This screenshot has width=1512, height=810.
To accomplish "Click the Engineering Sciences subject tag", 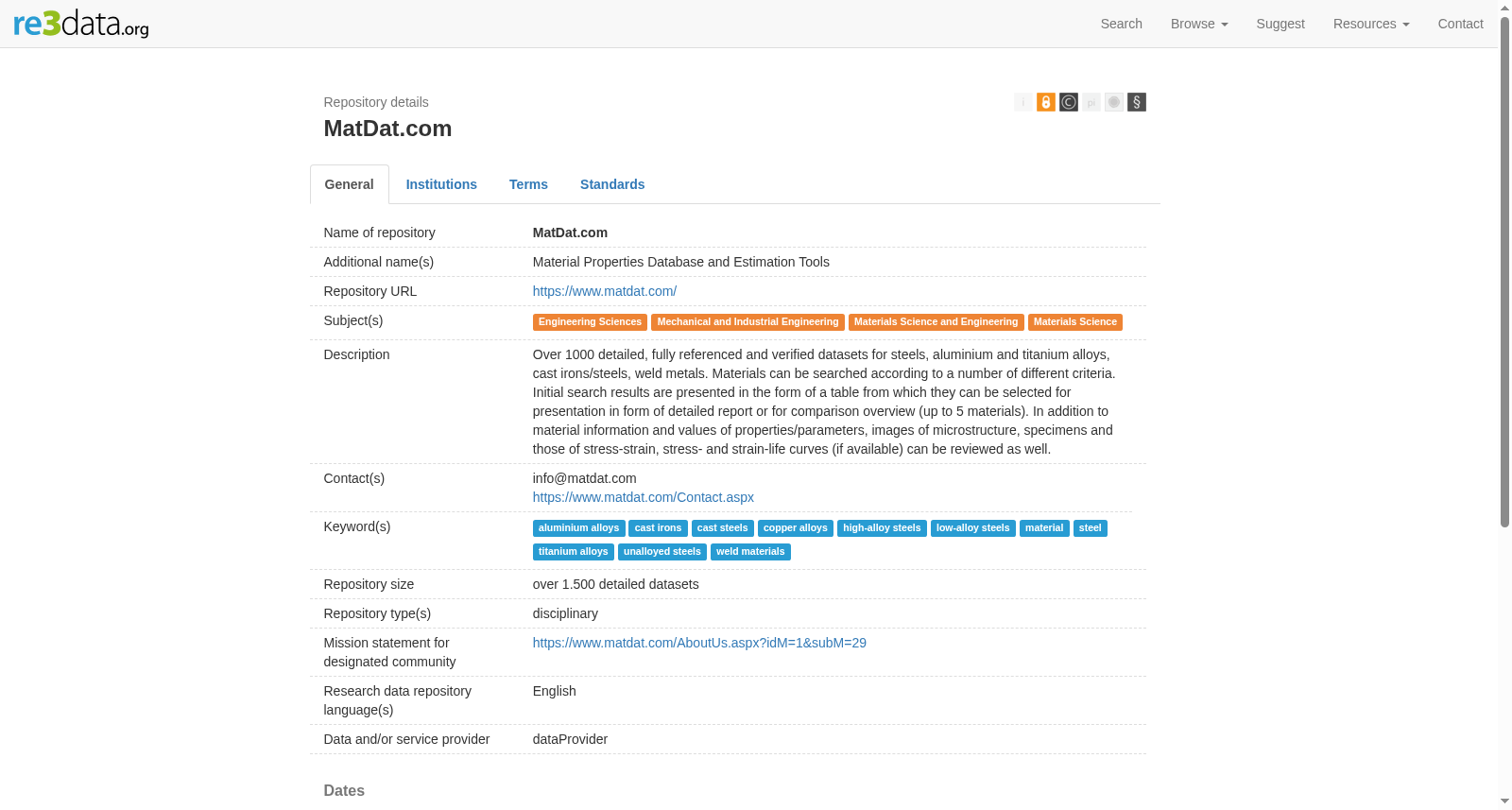I will coord(590,322).
